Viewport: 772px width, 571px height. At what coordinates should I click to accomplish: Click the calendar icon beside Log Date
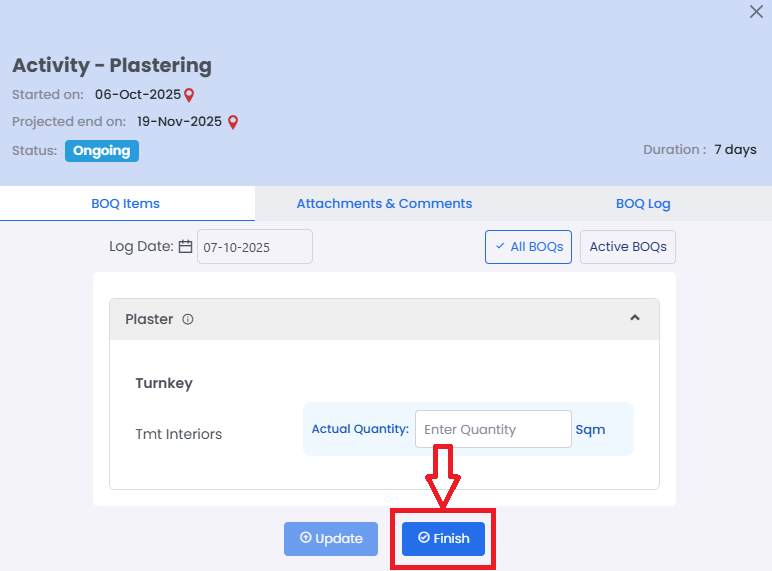tap(185, 246)
